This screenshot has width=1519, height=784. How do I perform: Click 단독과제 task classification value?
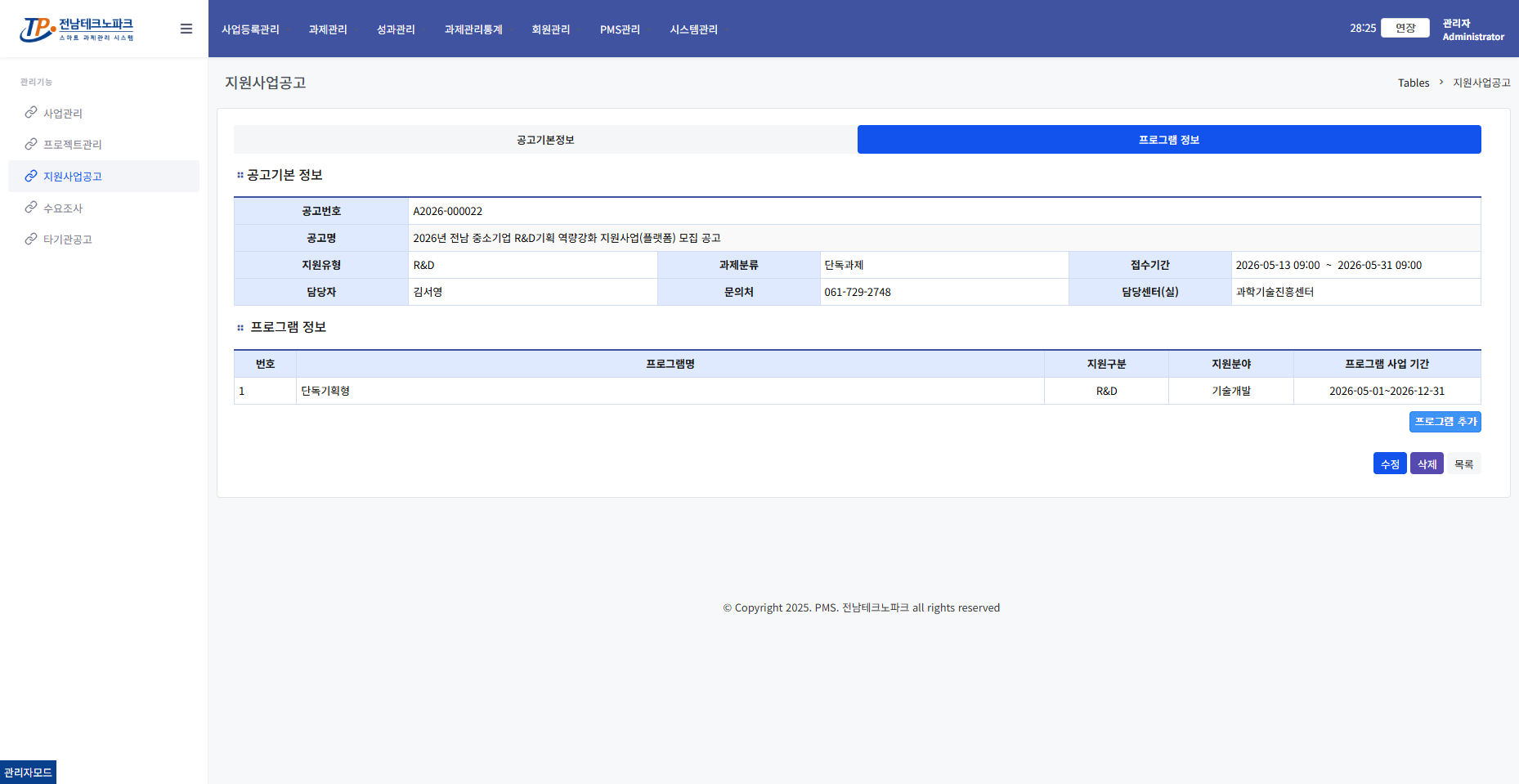(844, 265)
